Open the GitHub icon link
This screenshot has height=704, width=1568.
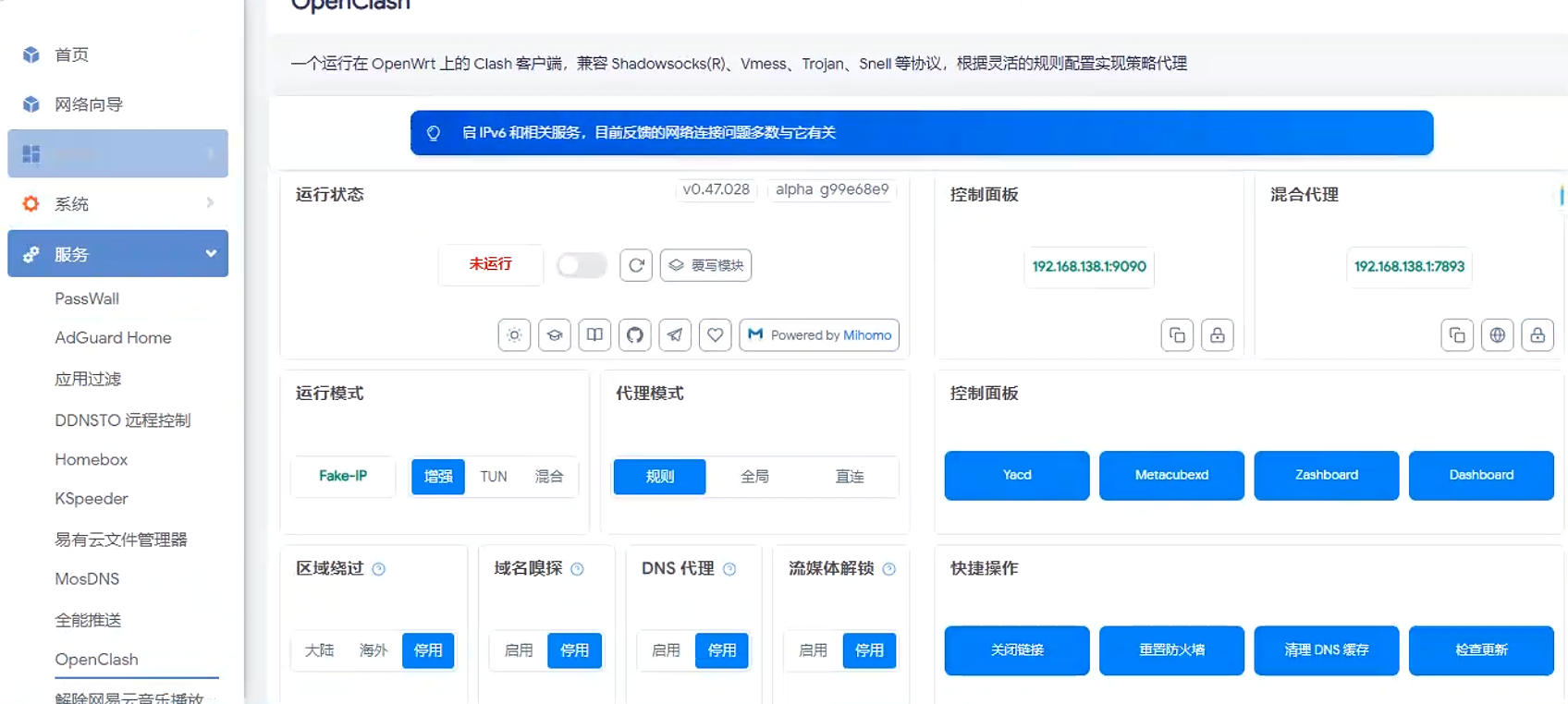[x=635, y=335]
